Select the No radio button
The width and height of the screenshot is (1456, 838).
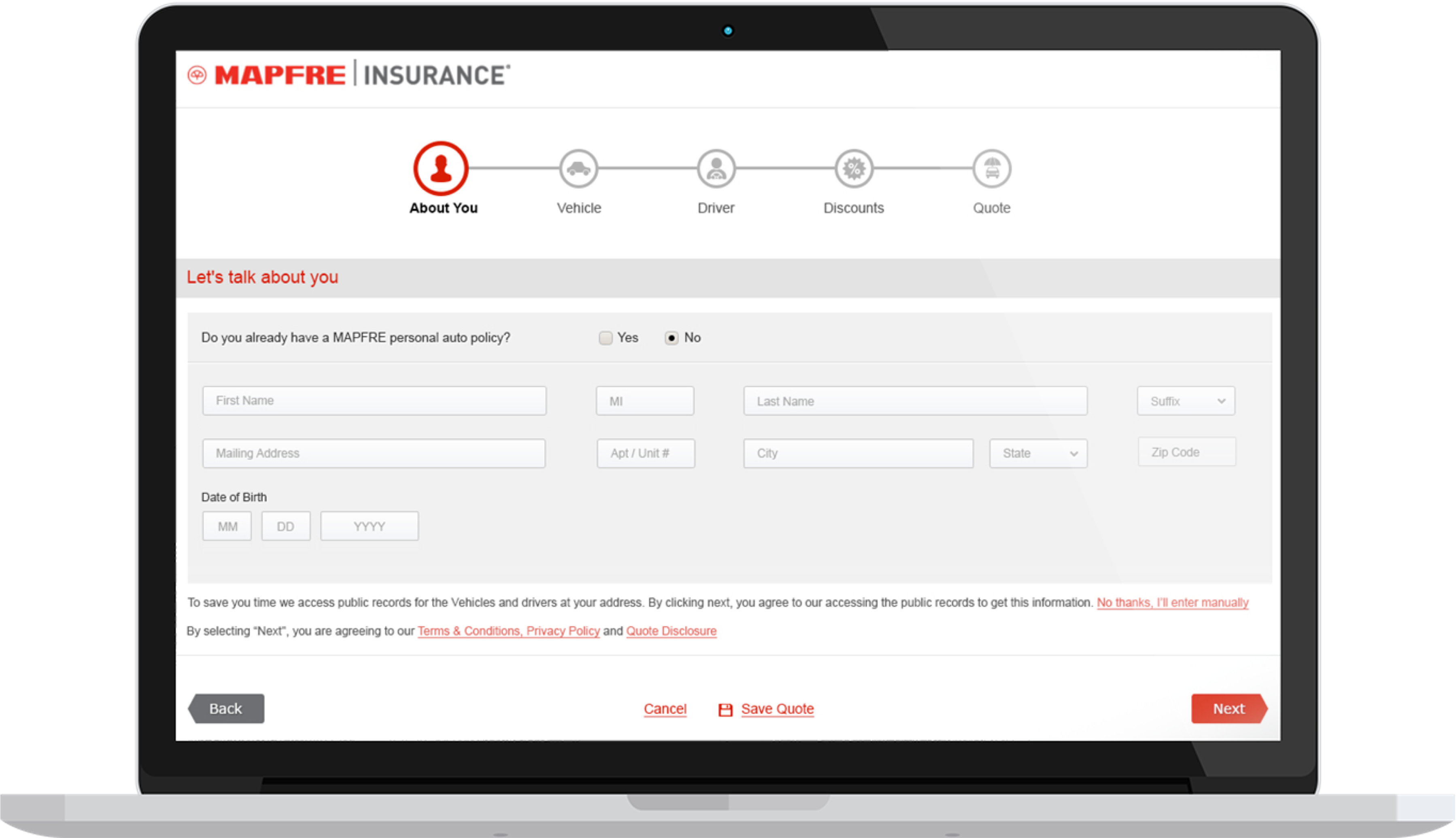[x=671, y=338]
